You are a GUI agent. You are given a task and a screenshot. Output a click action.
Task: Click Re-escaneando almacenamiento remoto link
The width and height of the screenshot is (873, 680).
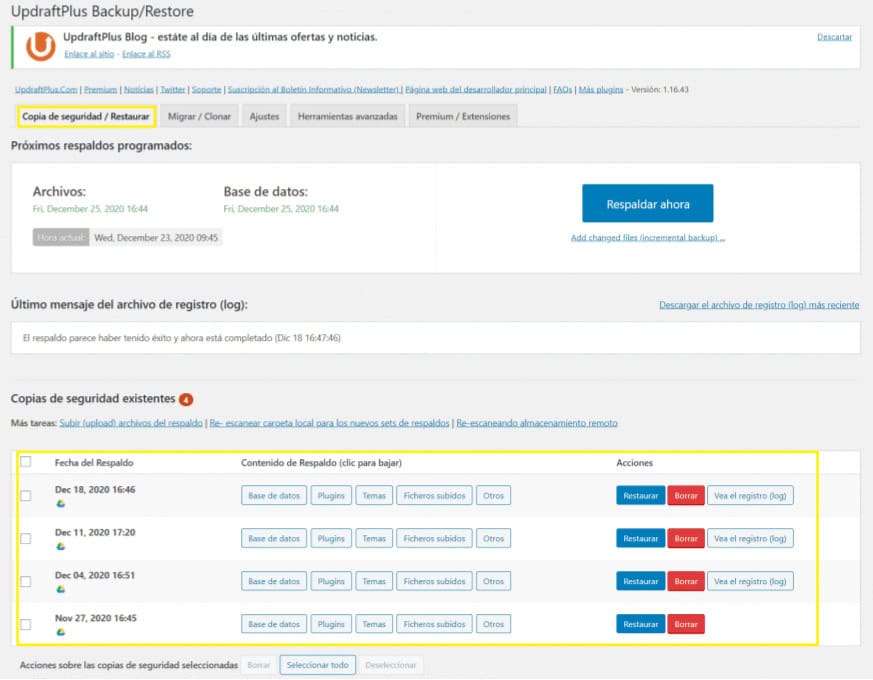pos(537,423)
